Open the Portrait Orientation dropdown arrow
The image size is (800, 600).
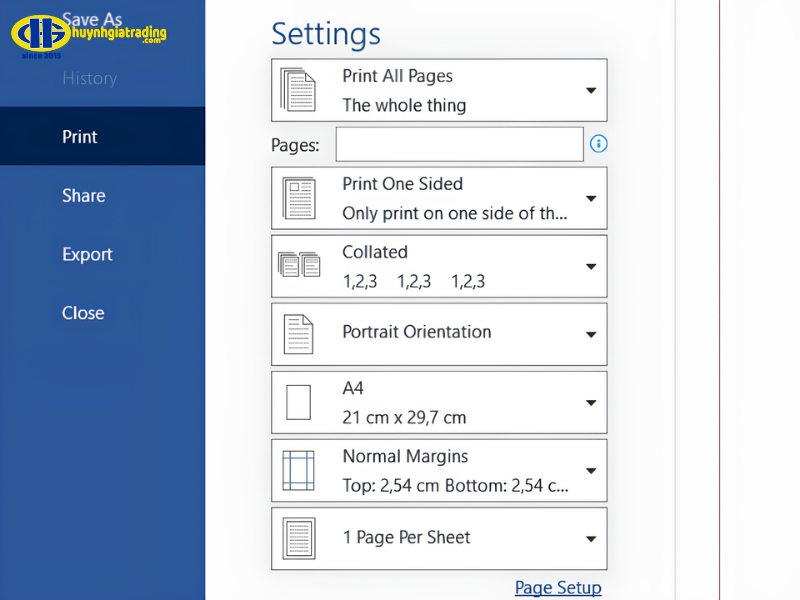coord(591,334)
